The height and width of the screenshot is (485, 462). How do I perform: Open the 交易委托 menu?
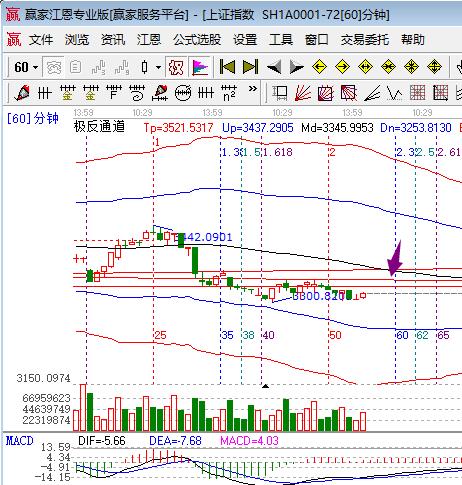tap(364, 40)
